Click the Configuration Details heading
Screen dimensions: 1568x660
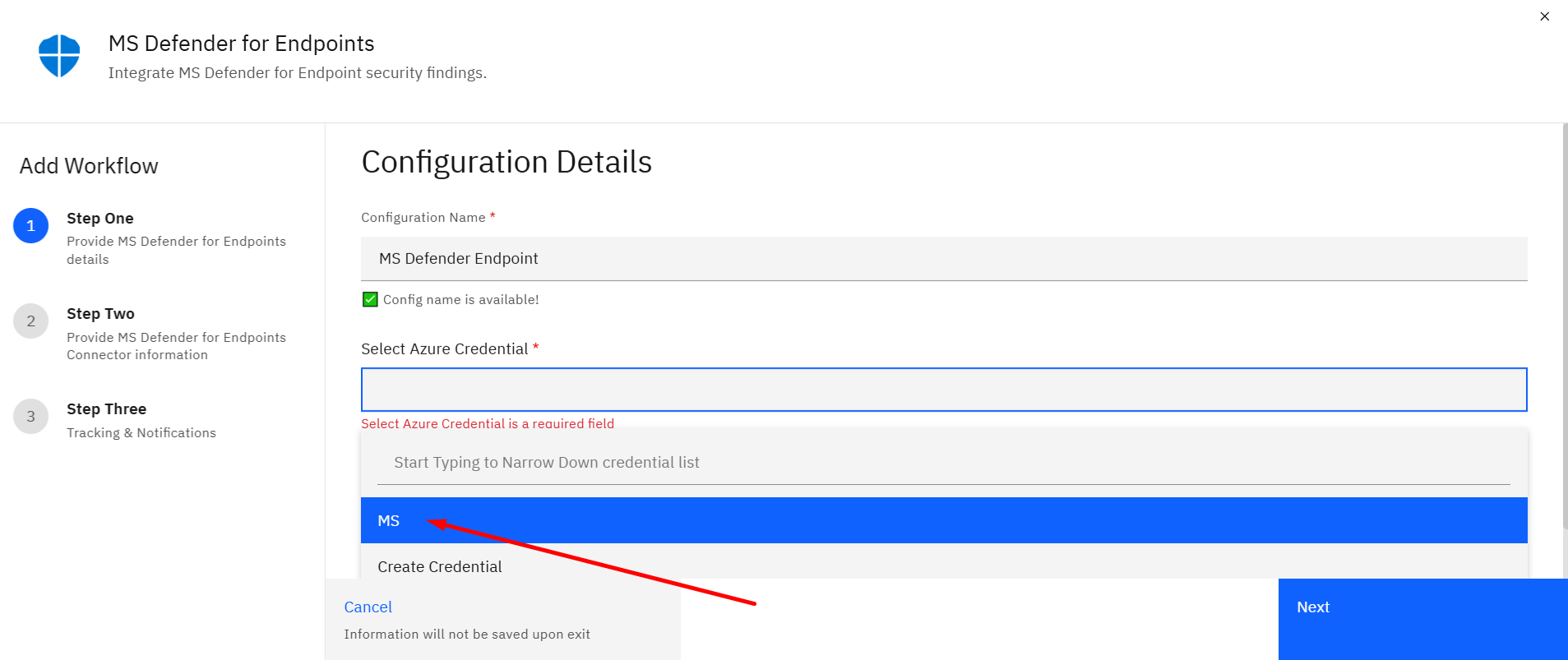click(x=506, y=162)
